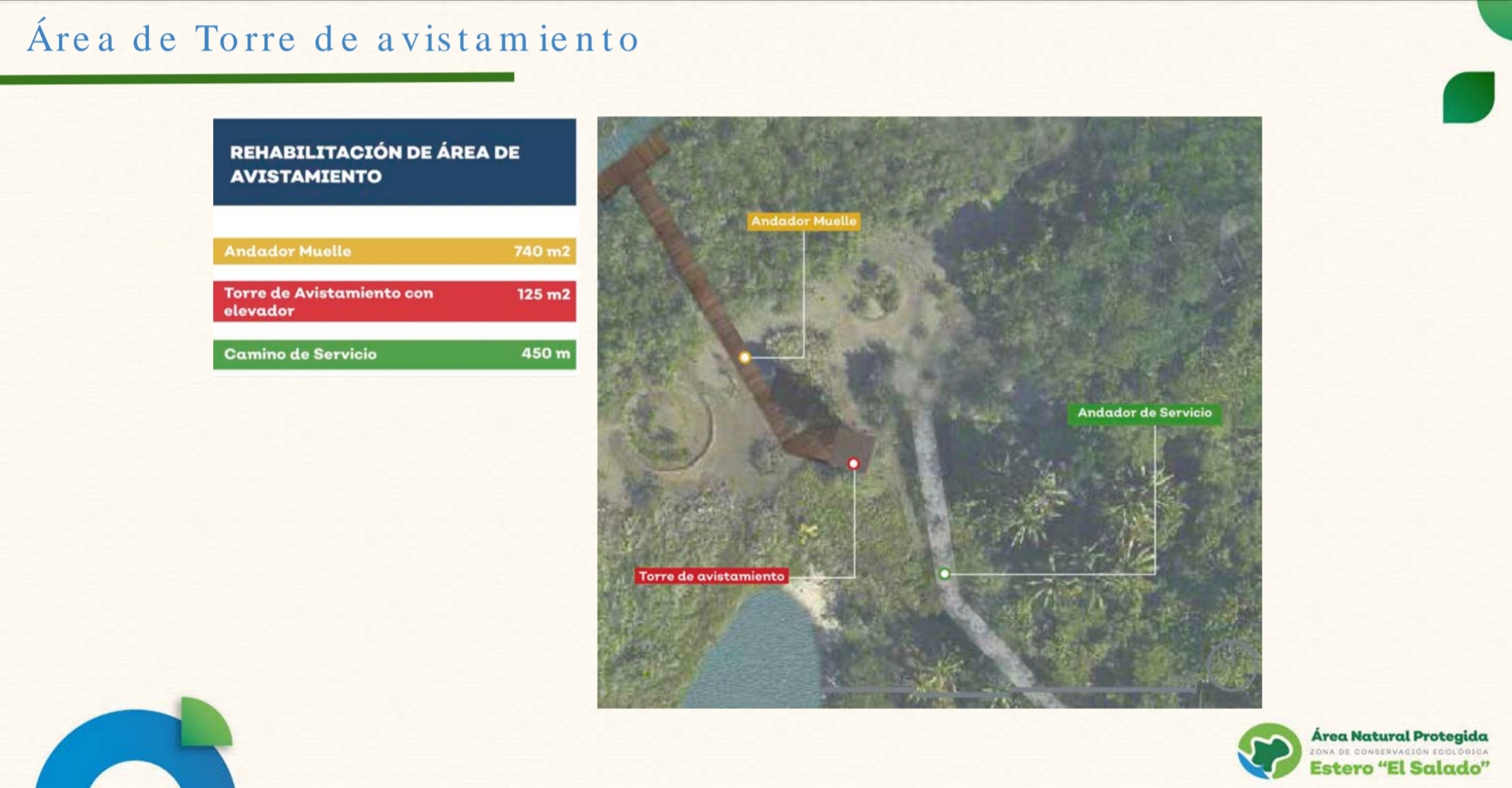Click the Rehabilitación de Área de Avistamiento header
The width and height of the screenshot is (1512, 788).
394,163
